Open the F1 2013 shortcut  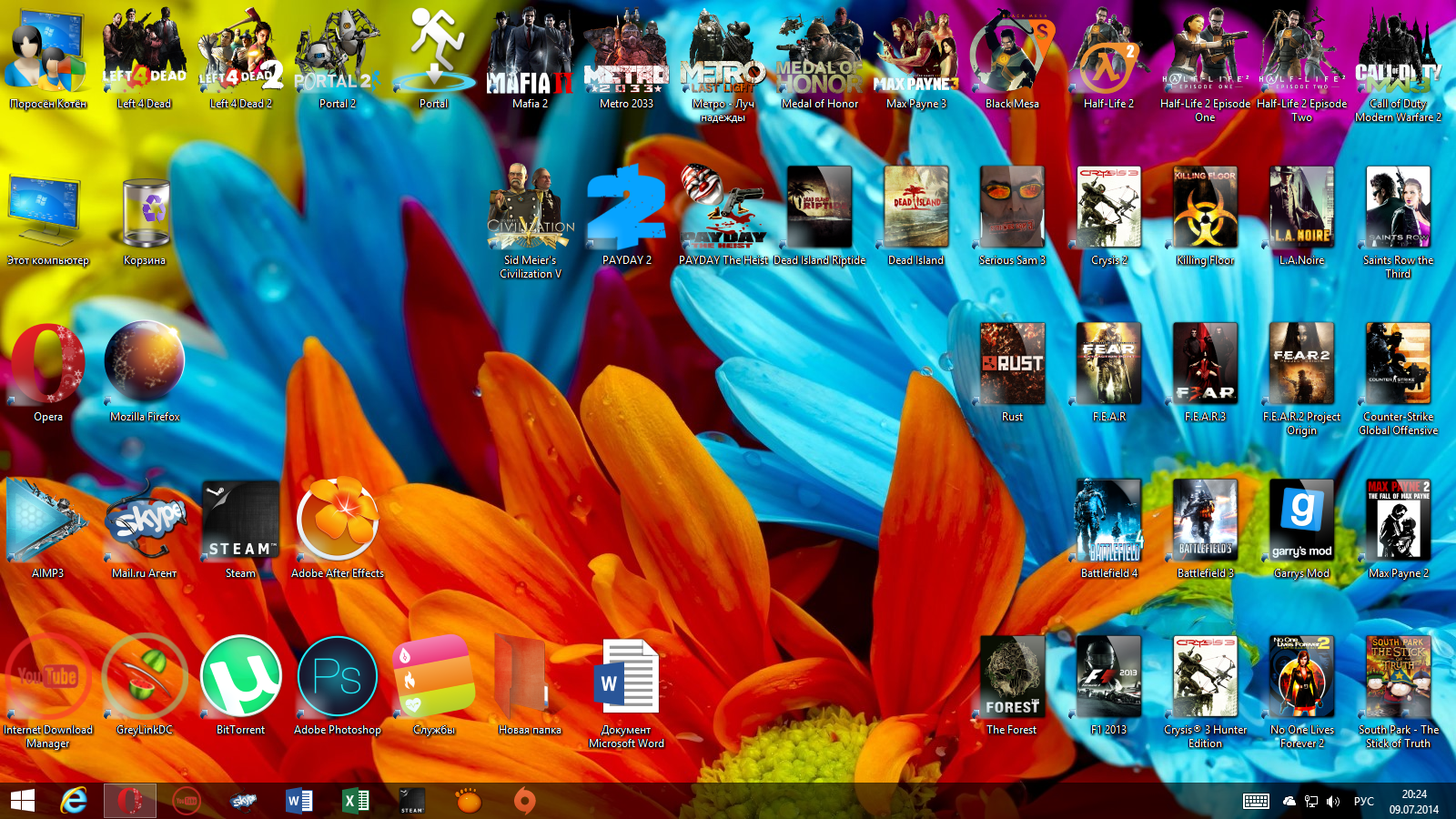click(1109, 677)
